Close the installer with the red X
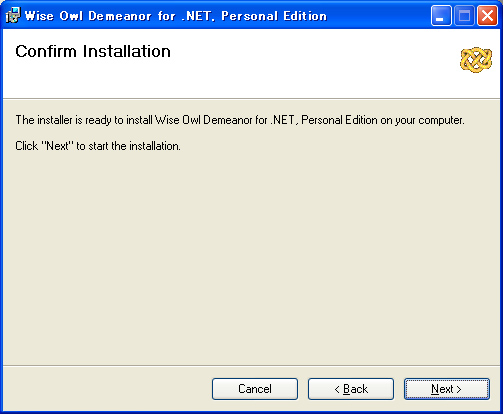This screenshot has width=503, height=414. (487, 15)
